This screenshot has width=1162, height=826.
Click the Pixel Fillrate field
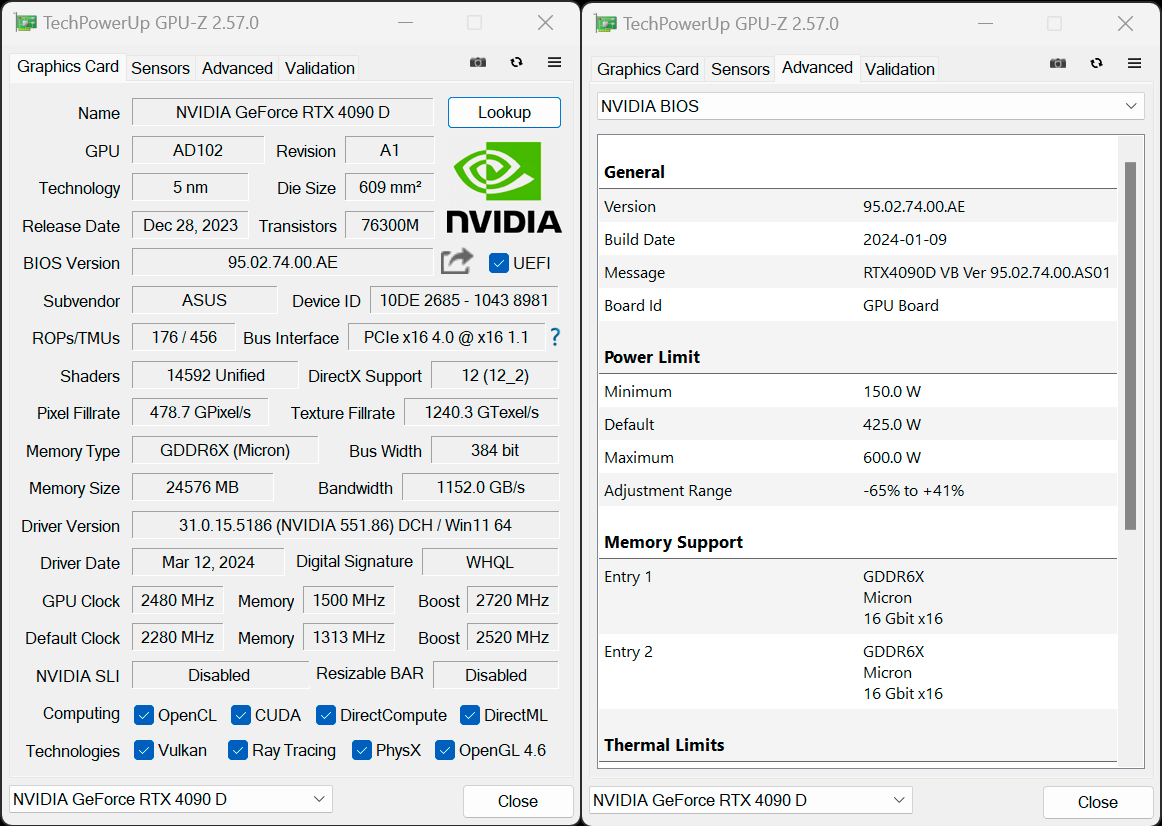200,412
